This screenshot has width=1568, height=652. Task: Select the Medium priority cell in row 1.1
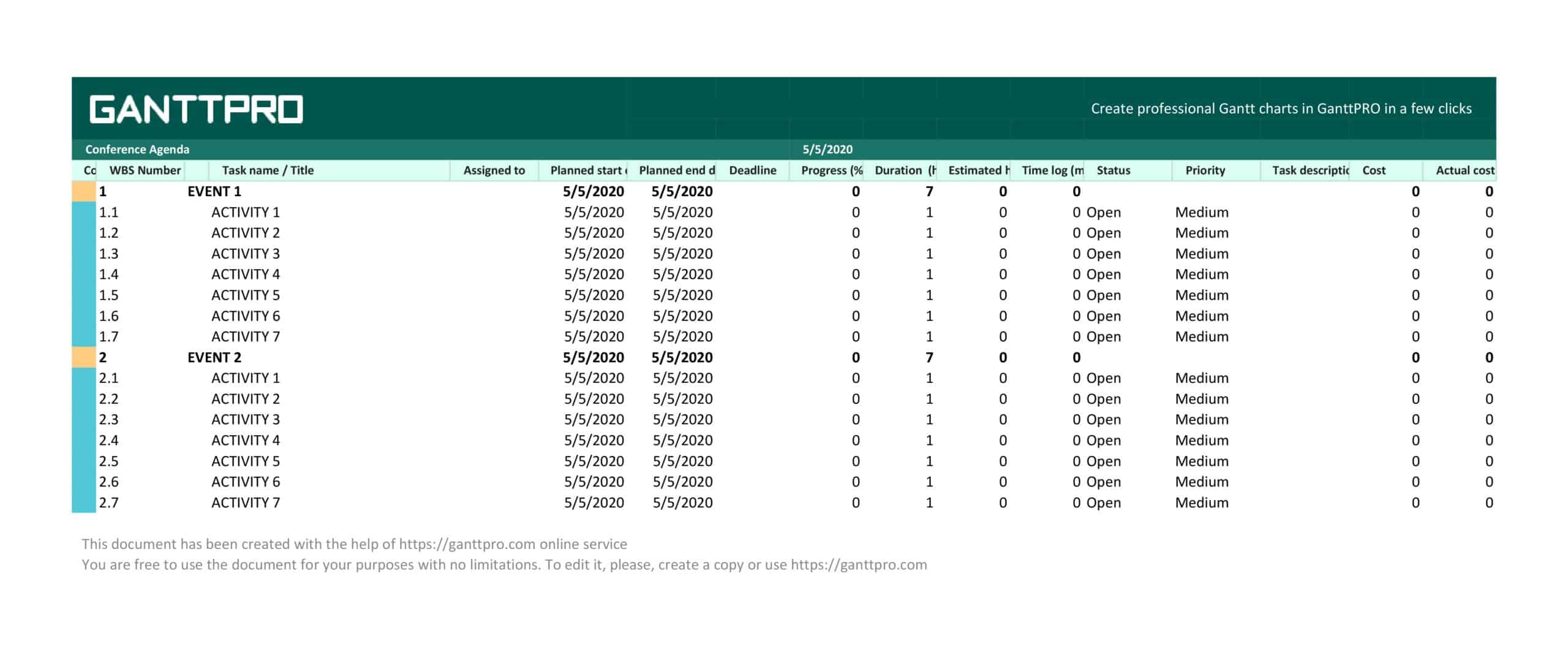pyautogui.click(x=1201, y=213)
